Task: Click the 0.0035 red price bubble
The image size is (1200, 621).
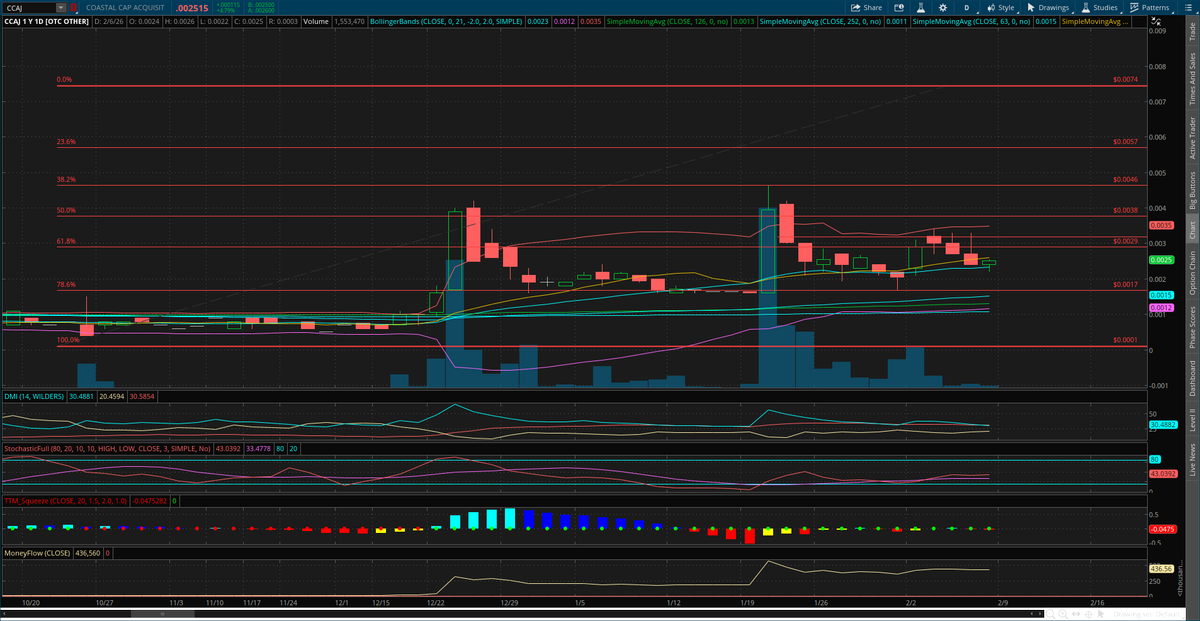Action: [x=1160, y=227]
